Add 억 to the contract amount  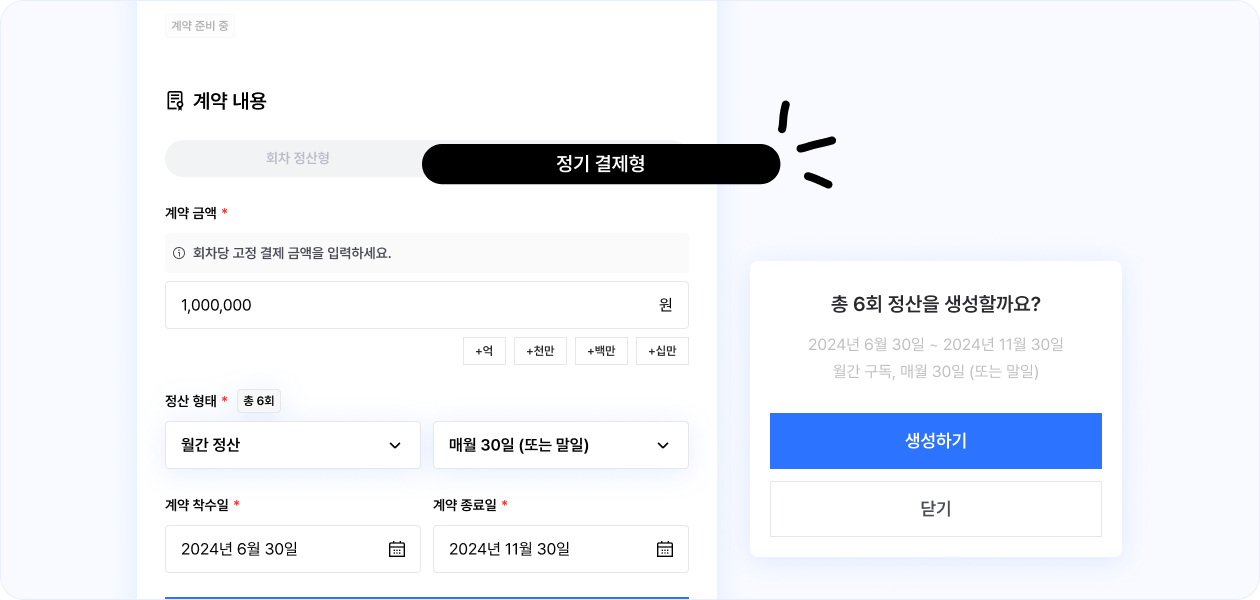[484, 351]
